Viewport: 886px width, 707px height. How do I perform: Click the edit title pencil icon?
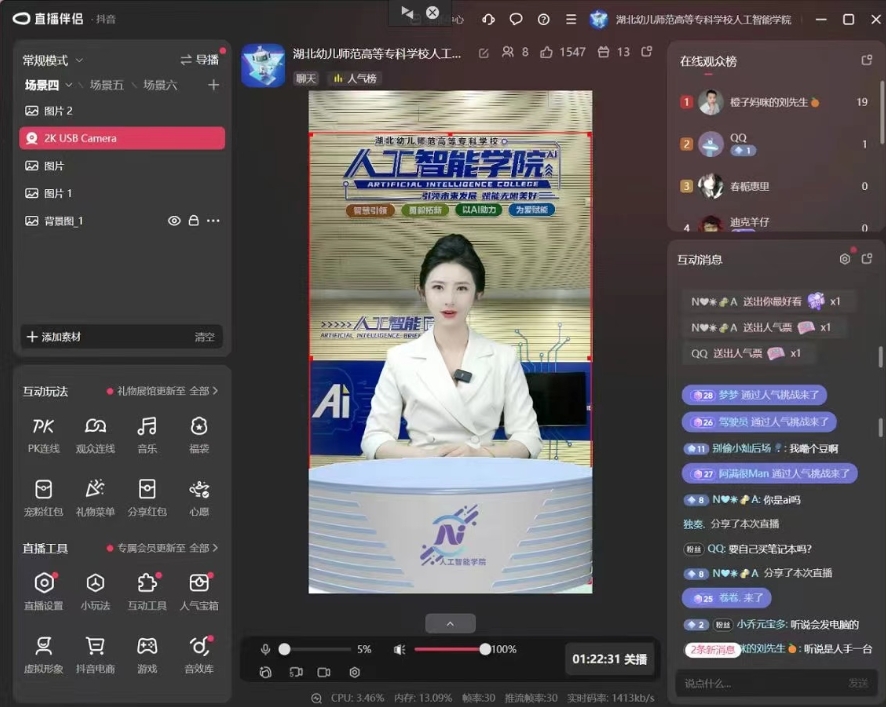tap(484, 53)
